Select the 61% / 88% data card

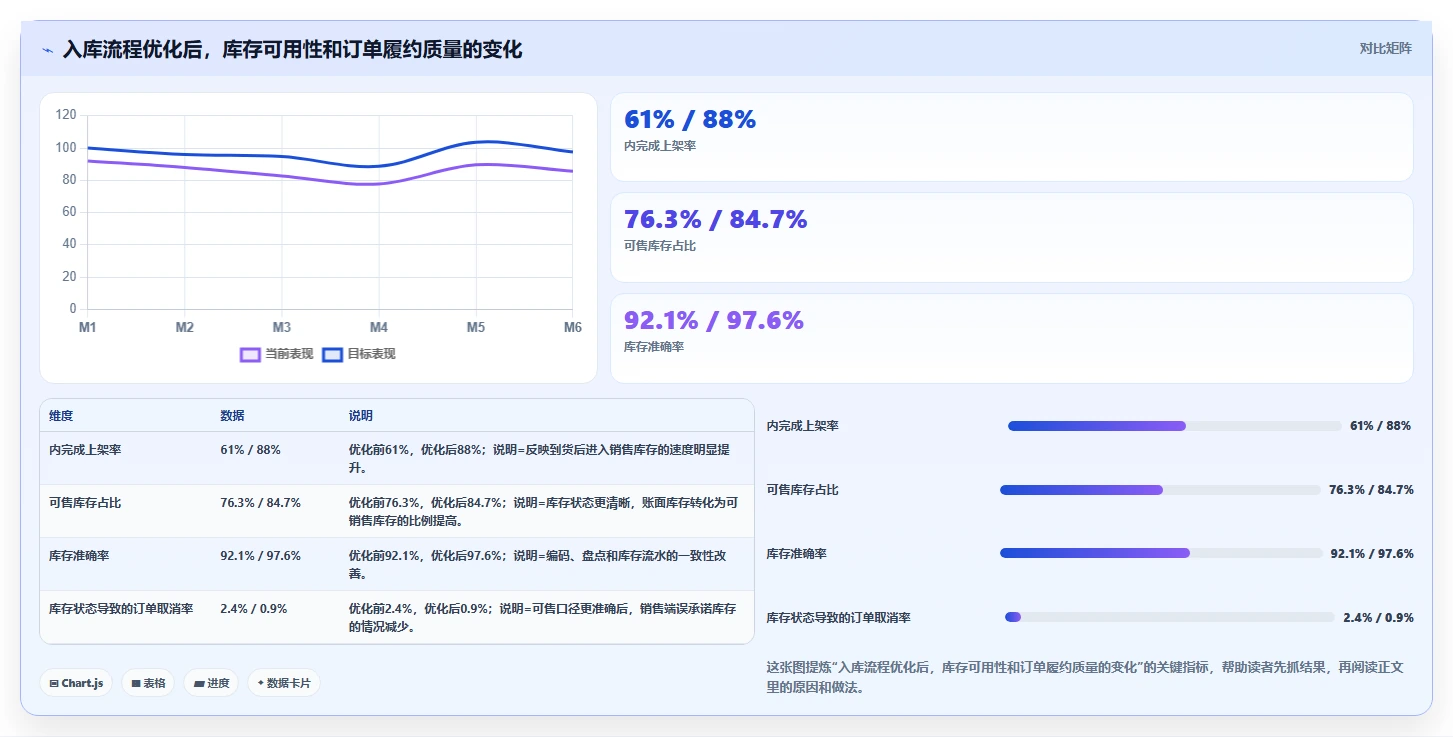1011,137
